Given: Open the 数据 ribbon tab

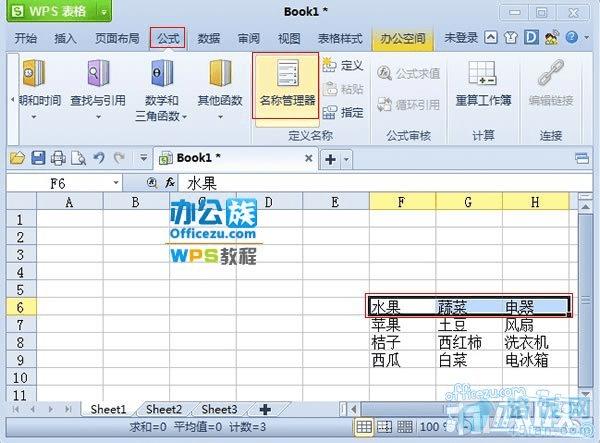Looking at the screenshot, I should point(209,38).
